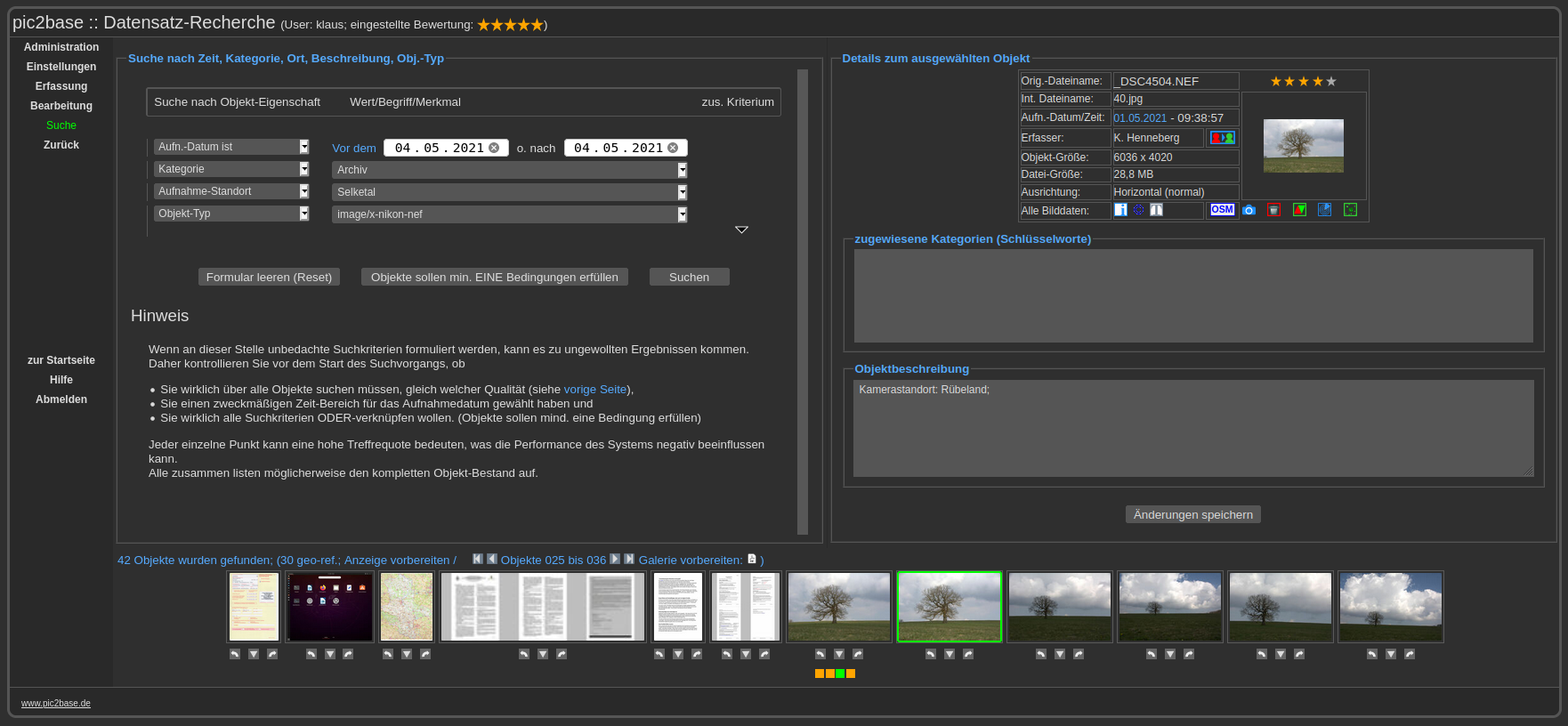Click the fifth grey rating star

click(1331, 82)
